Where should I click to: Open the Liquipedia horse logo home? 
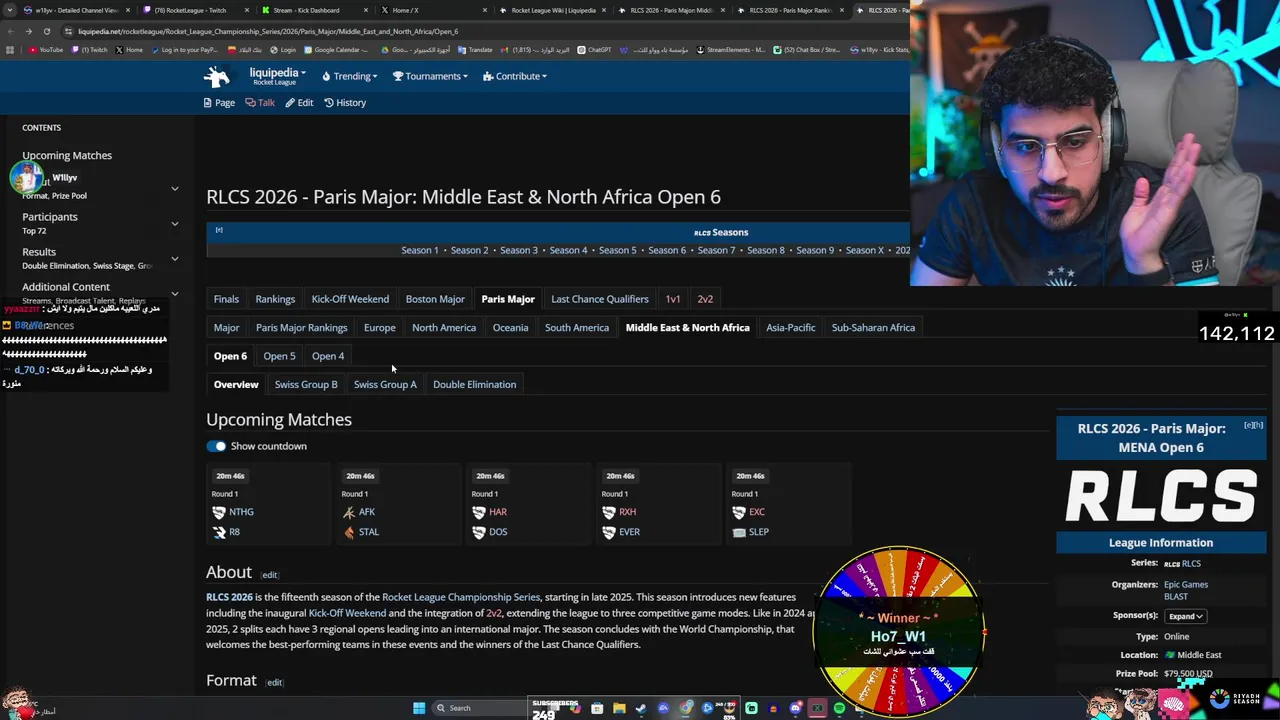pyautogui.click(x=216, y=76)
